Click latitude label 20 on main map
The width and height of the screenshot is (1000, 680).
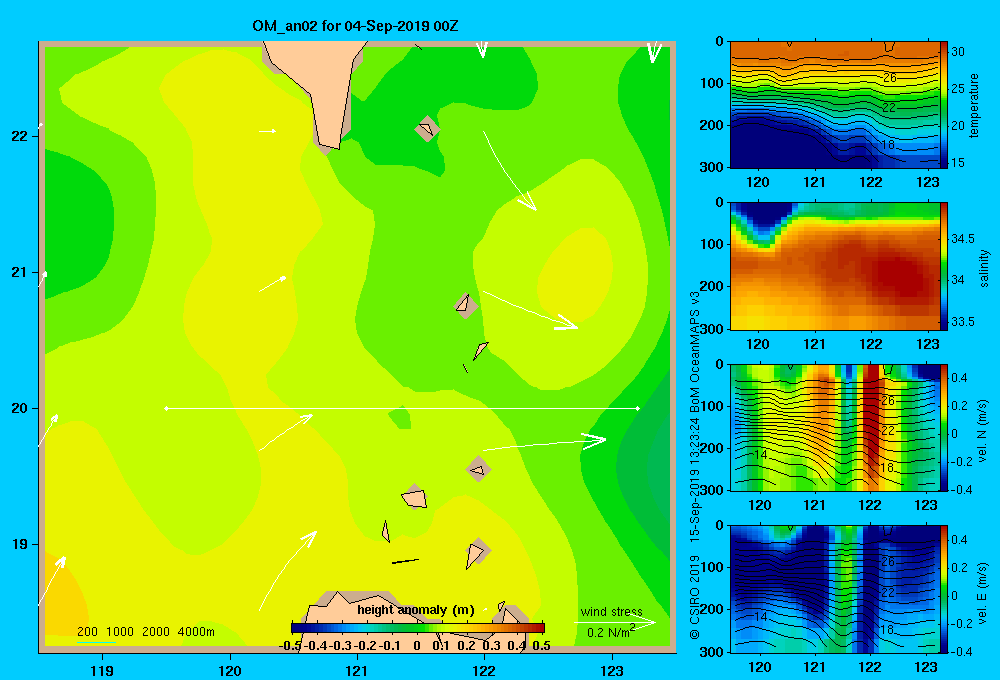pyautogui.click(x=20, y=408)
